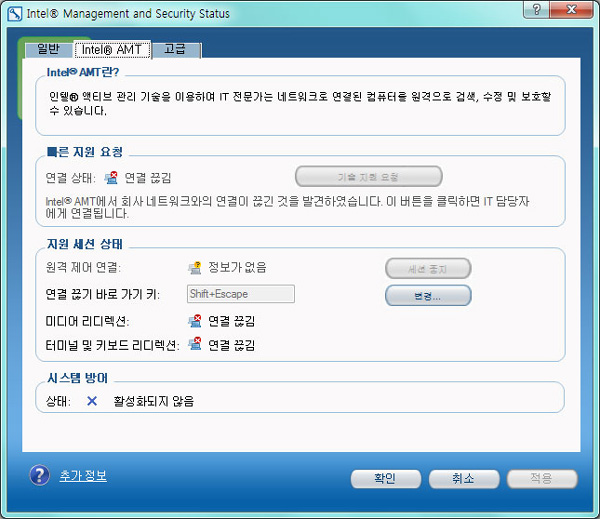The image size is (600, 519).
Task: Click the 지원 세션 상태 section heading
Action: pos(85,244)
